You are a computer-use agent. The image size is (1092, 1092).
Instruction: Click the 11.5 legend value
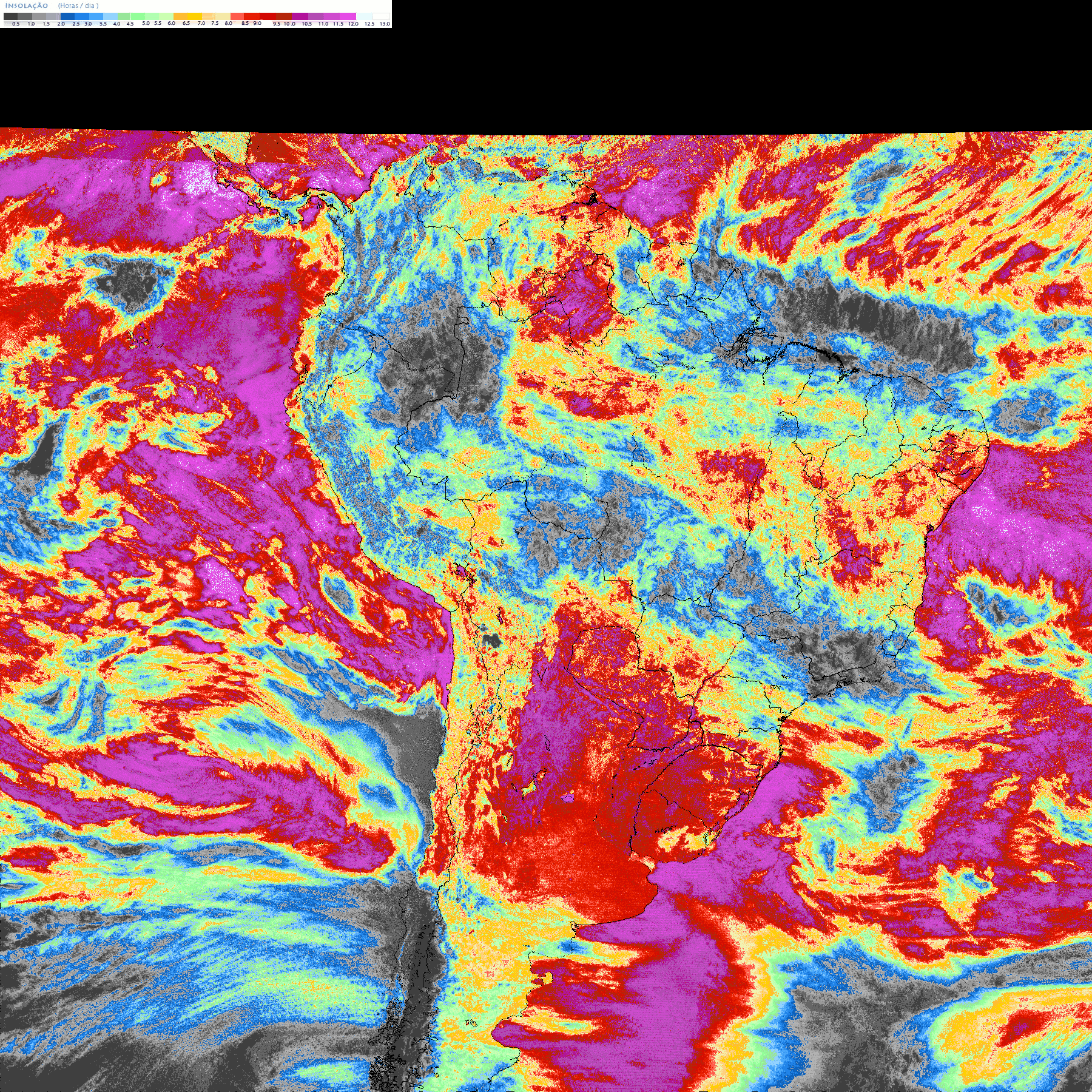coord(338,24)
